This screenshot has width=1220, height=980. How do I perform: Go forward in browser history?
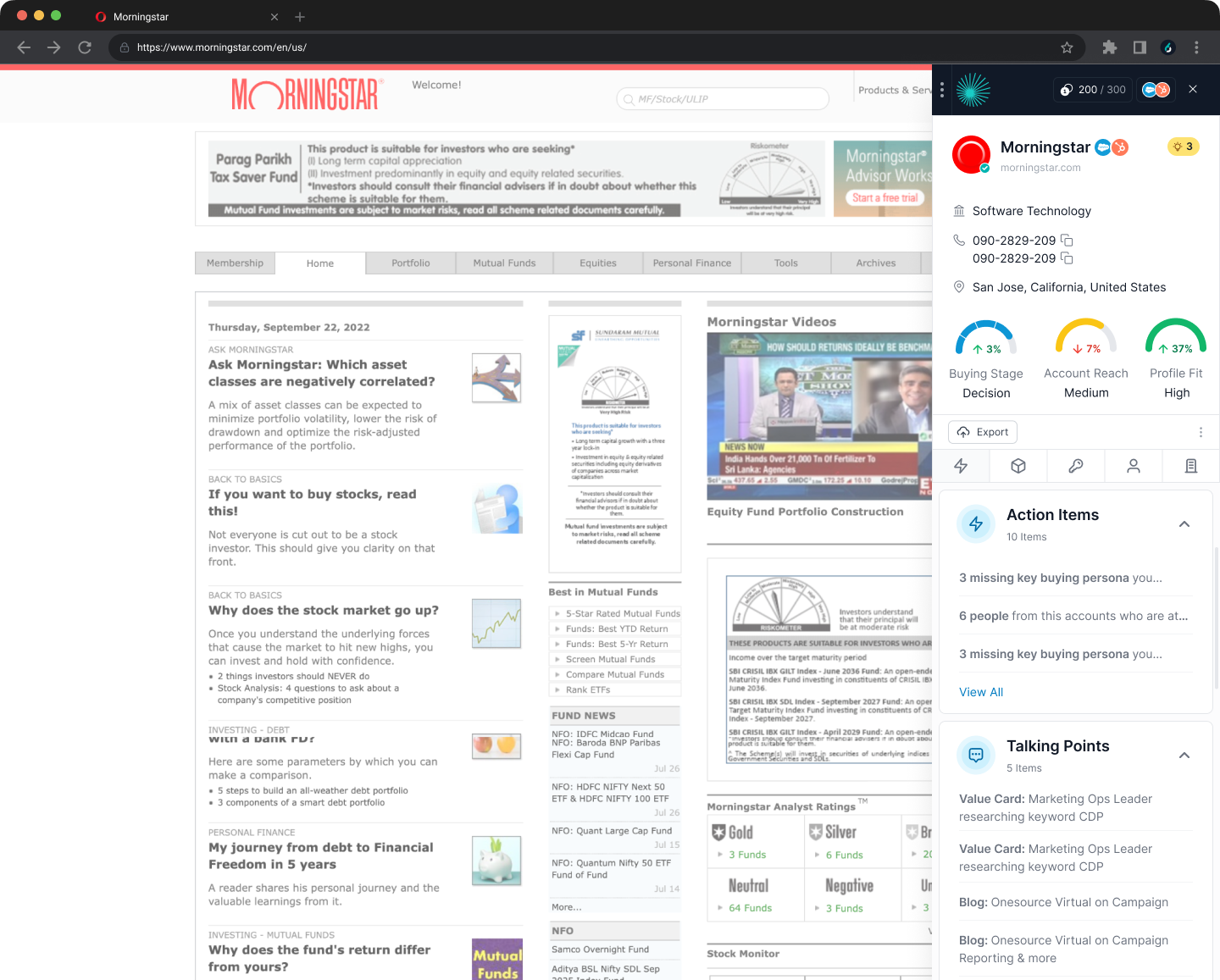pos(54,47)
